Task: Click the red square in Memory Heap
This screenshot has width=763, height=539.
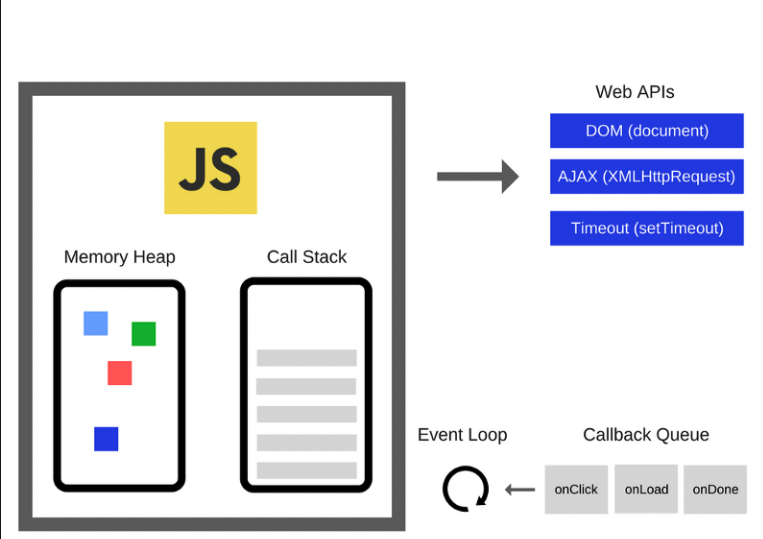Action: (x=120, y=373)
